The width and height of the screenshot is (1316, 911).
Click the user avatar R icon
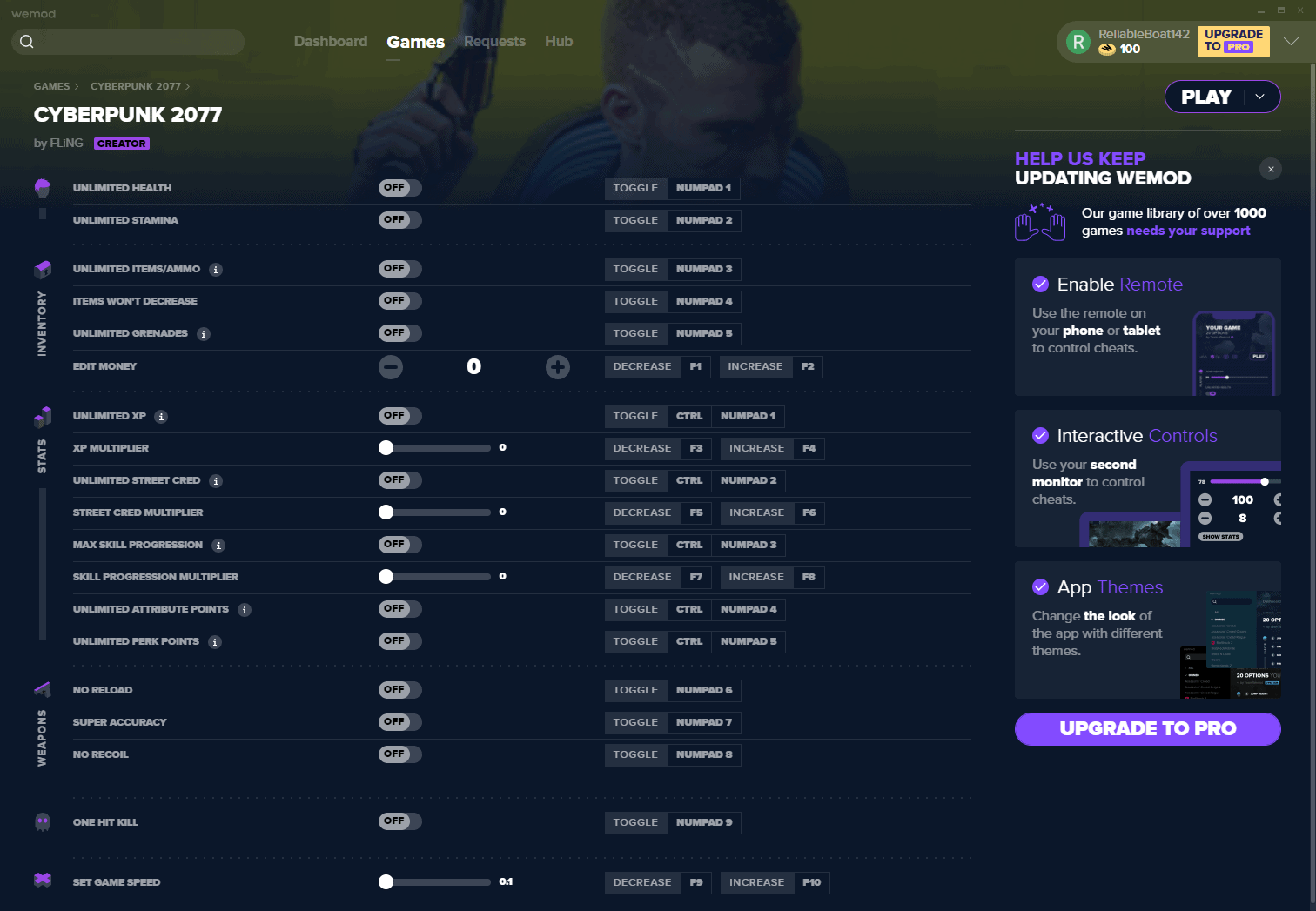pyautogui.click(x=1078, y=42)
